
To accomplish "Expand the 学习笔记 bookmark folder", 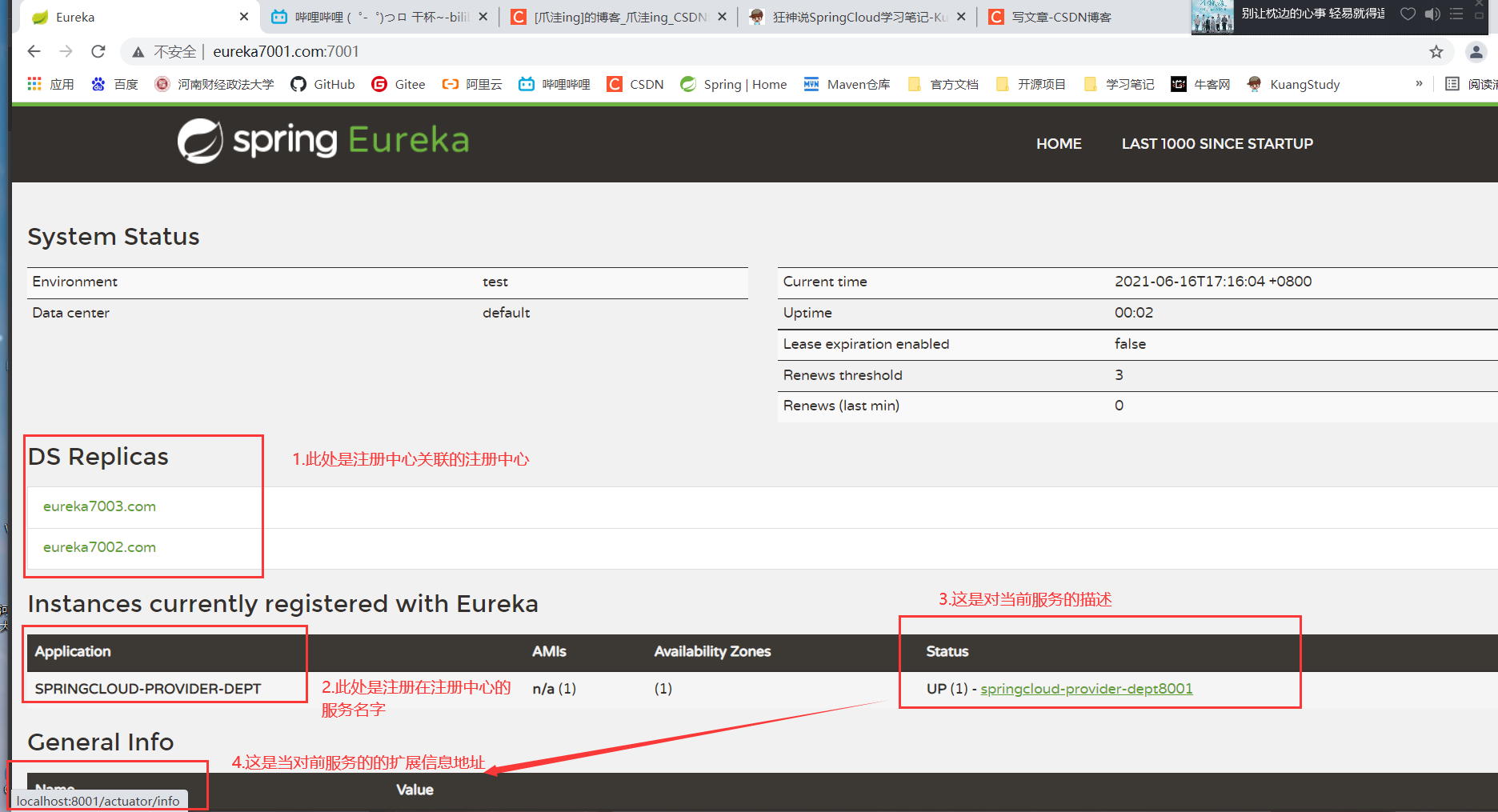I will click(x=1119, y=84).
